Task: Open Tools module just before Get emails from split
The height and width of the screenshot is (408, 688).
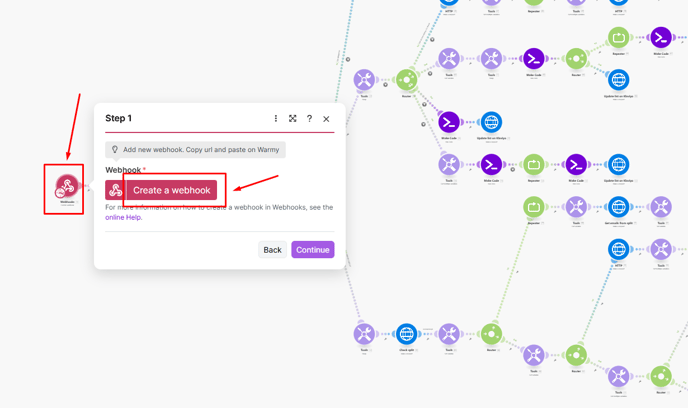Action: click(576, 207)
